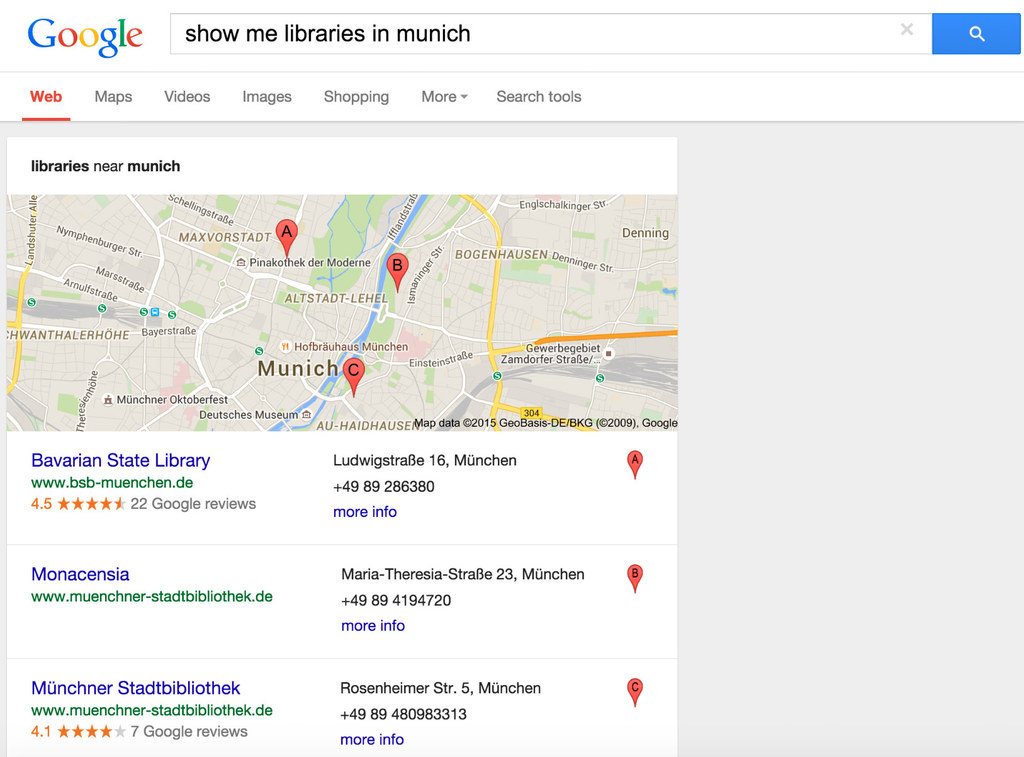
Task: Select map pin C near Munich label
Action: [x=353, y=376]
